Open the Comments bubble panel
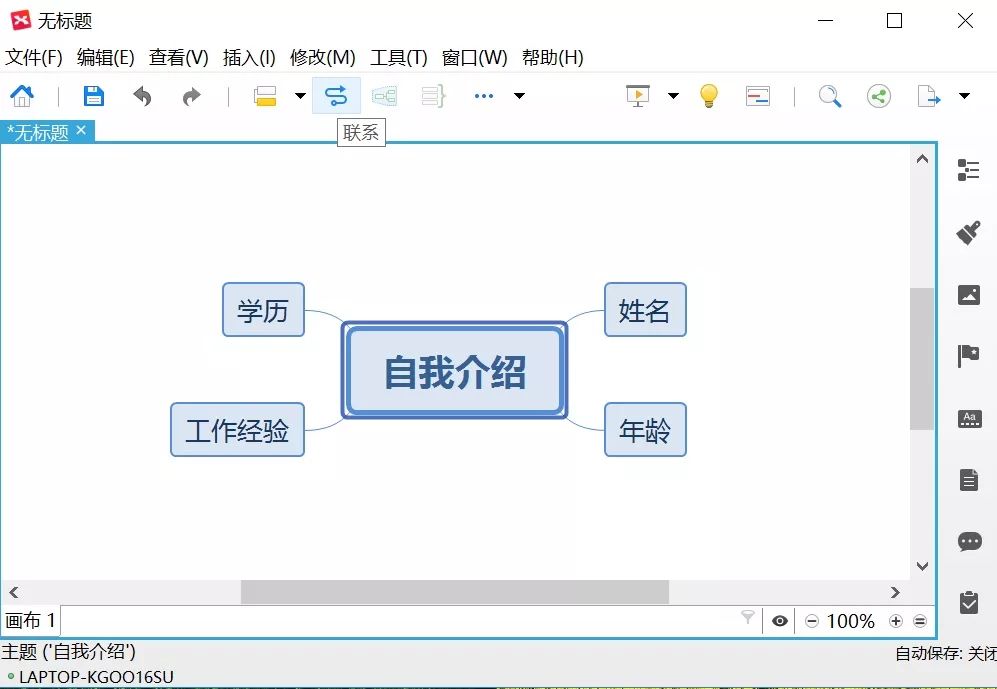997x689 pixels. [x=968, y=540]
